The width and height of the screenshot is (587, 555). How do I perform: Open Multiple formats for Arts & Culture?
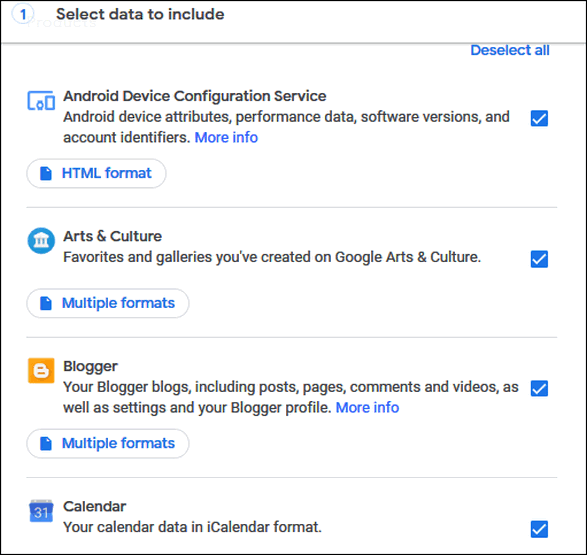click(x=108, y=303)
